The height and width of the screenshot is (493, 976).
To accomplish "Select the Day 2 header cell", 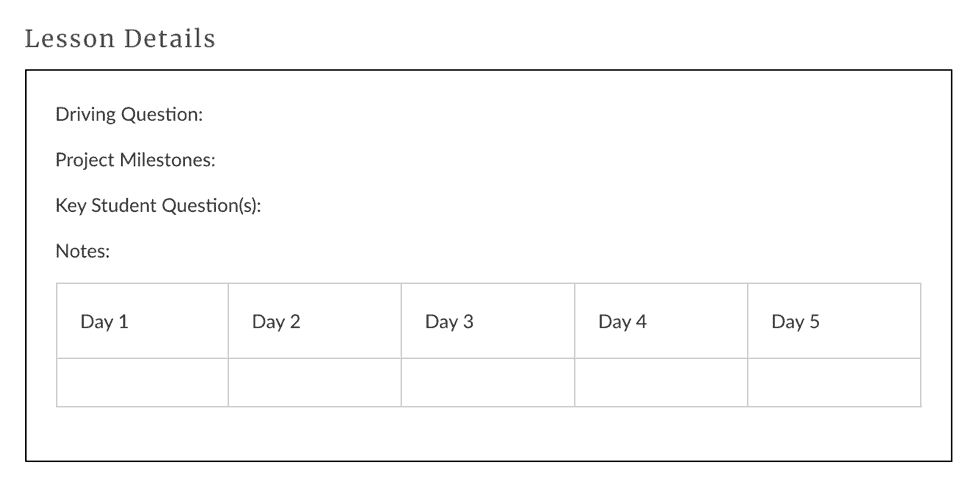I will pyautogui.click(x=314, y=321).
